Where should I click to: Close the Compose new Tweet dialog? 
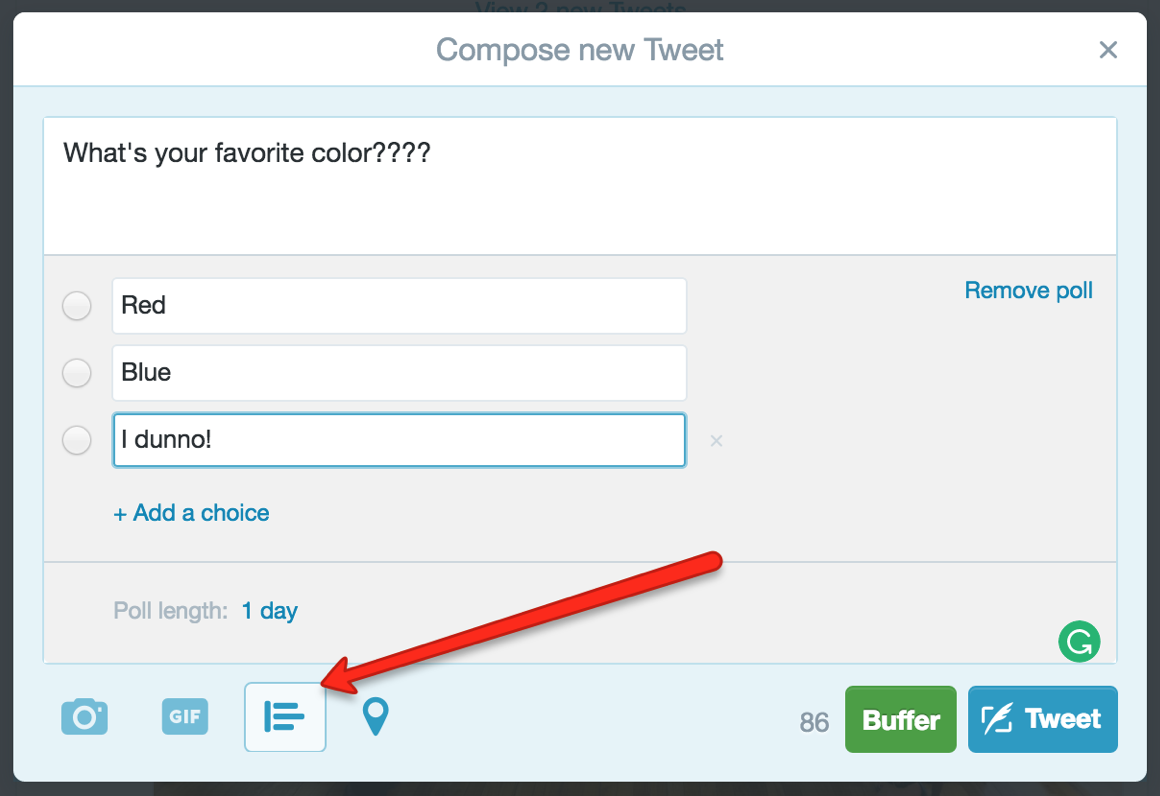(1108, 50)
